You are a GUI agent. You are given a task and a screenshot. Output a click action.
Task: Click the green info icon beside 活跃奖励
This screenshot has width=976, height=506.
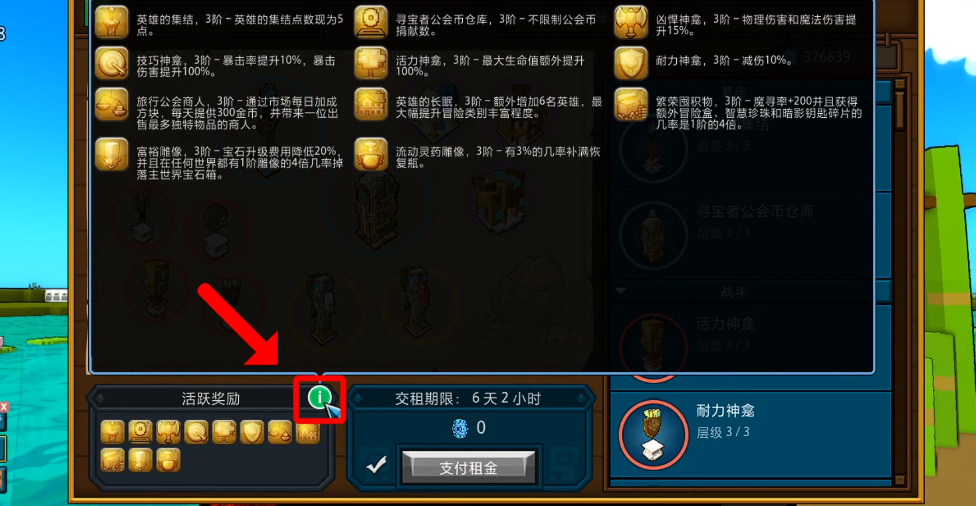point(319,397)
